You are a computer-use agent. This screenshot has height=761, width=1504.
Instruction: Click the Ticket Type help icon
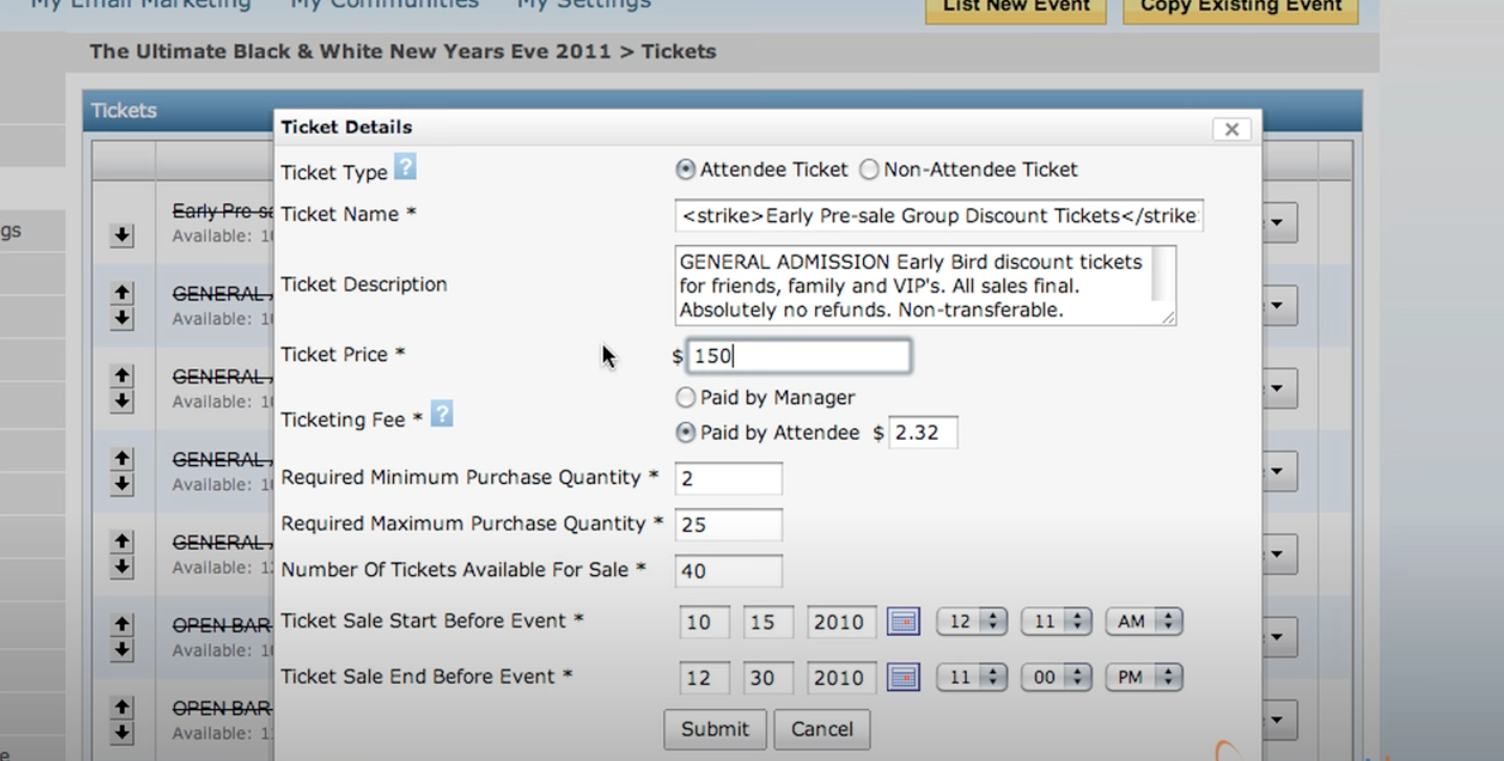click(x=405, y=167)
